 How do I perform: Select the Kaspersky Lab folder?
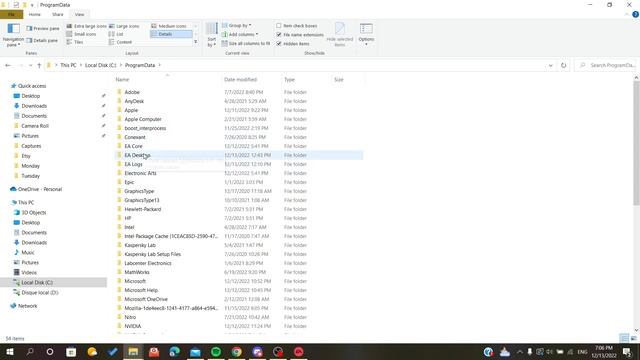pos(140,245)
